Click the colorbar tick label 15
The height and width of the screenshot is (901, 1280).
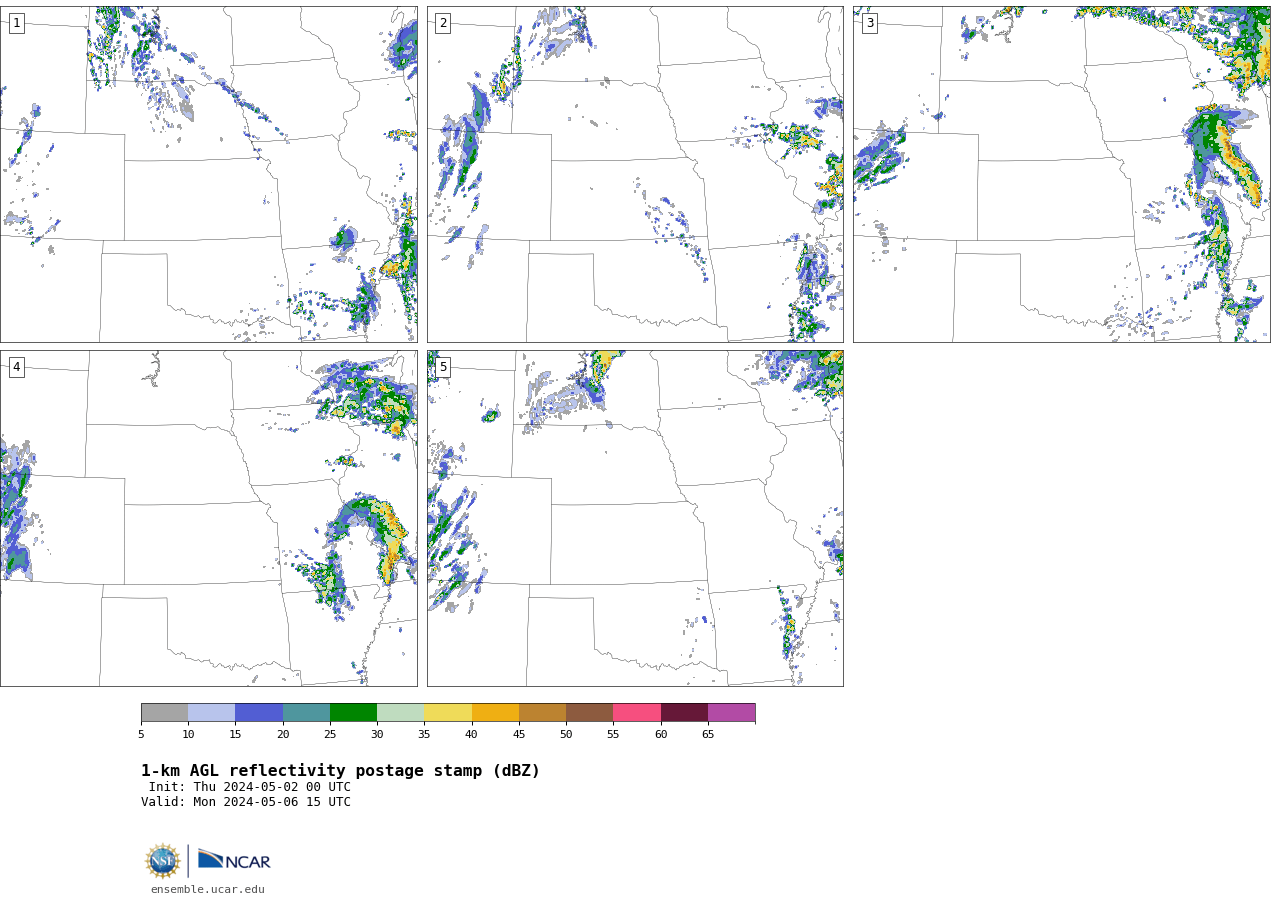point(235,735)
